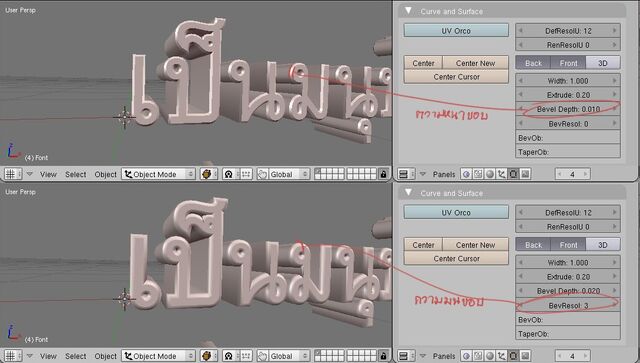This screenshot has height=363, width=640.
Task: Collapse the lower Curve and Surface panel triangle
Action: click(x=408, y=193)
